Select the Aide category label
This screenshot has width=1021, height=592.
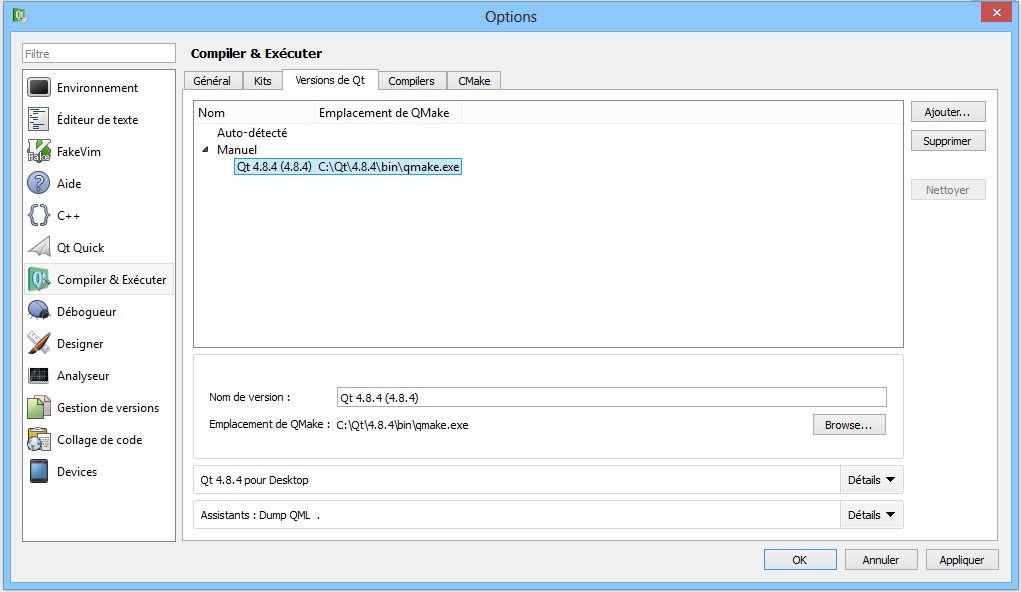pyautogui.click(x=69, y=184)
